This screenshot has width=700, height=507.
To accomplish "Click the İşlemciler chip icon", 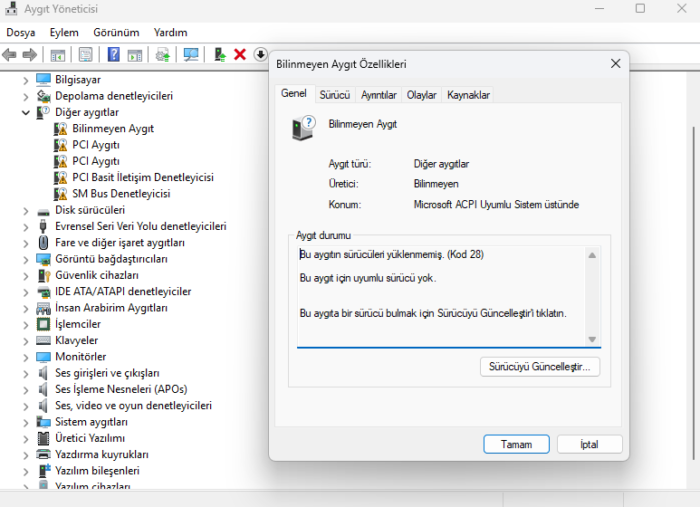I will tap(43, 324).
